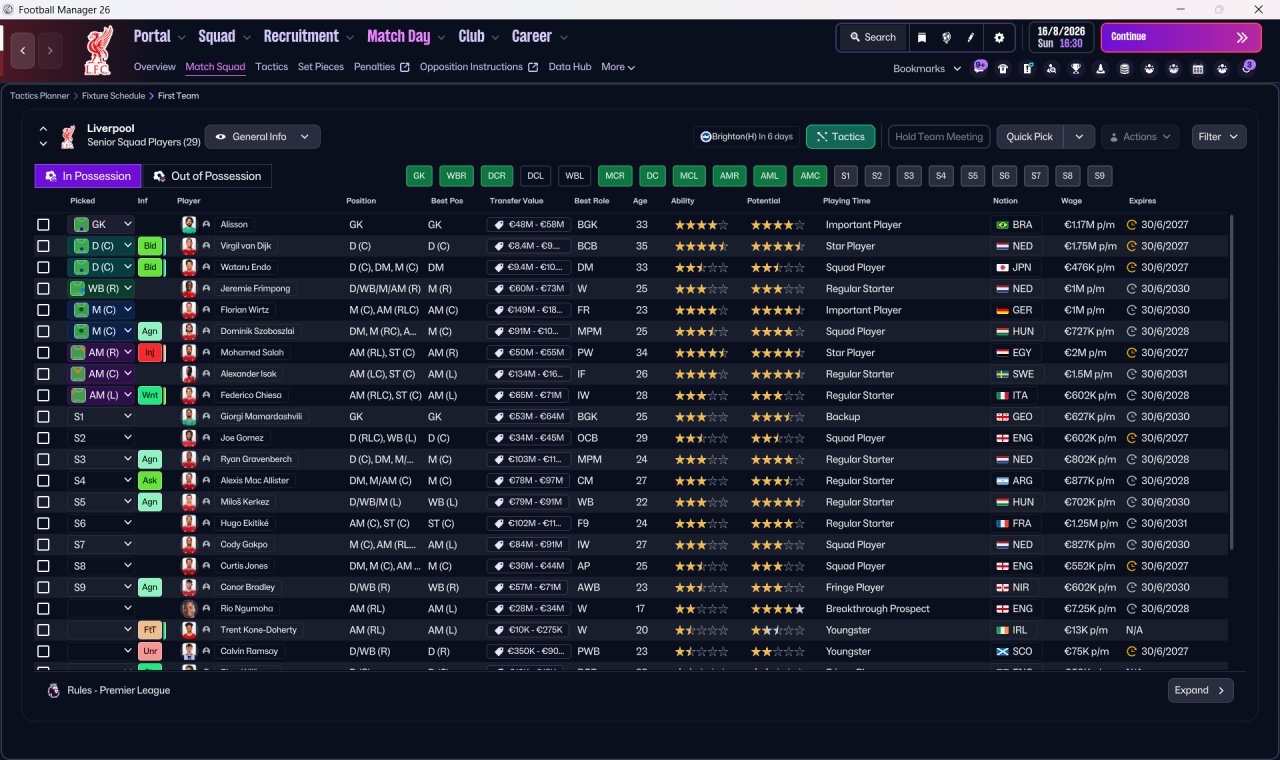Select the DCL position slot
Image resolution: width=1280 pixels, height=760 pixels.
[535, 176]
